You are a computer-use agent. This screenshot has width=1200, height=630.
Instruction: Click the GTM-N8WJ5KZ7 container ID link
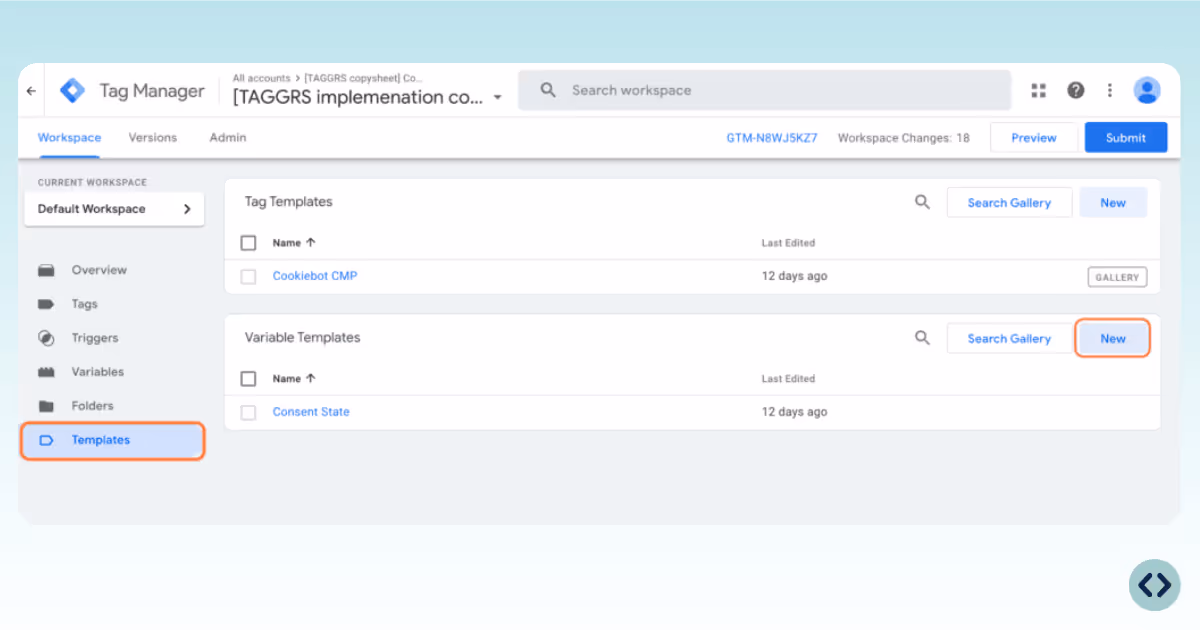(772, 138)
